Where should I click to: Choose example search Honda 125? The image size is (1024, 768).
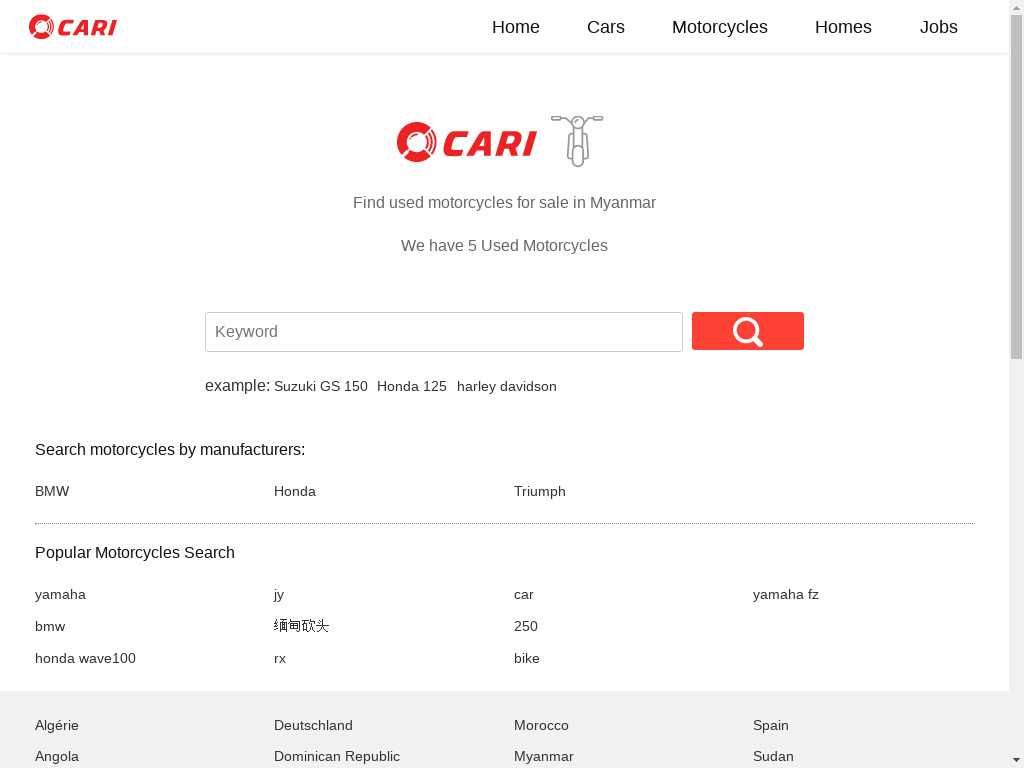pyautogui.click(x=412, y=387)
